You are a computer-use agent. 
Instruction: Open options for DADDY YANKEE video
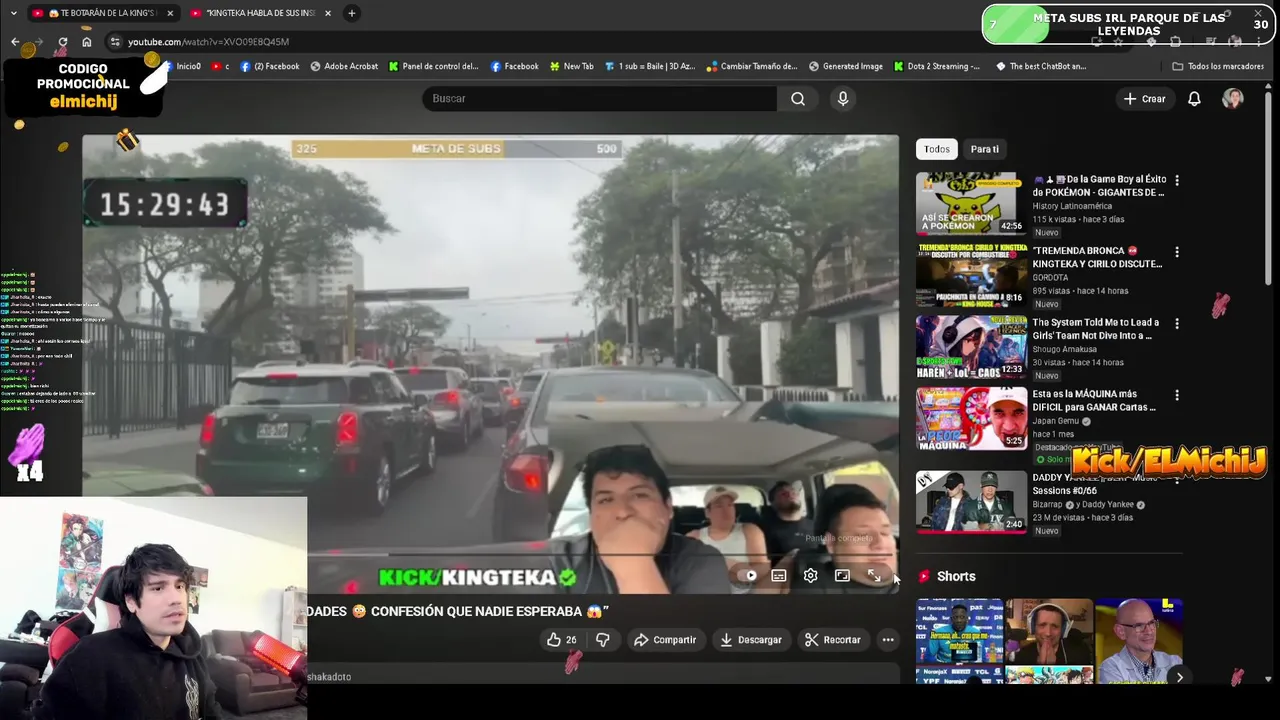coord(1177,480)
